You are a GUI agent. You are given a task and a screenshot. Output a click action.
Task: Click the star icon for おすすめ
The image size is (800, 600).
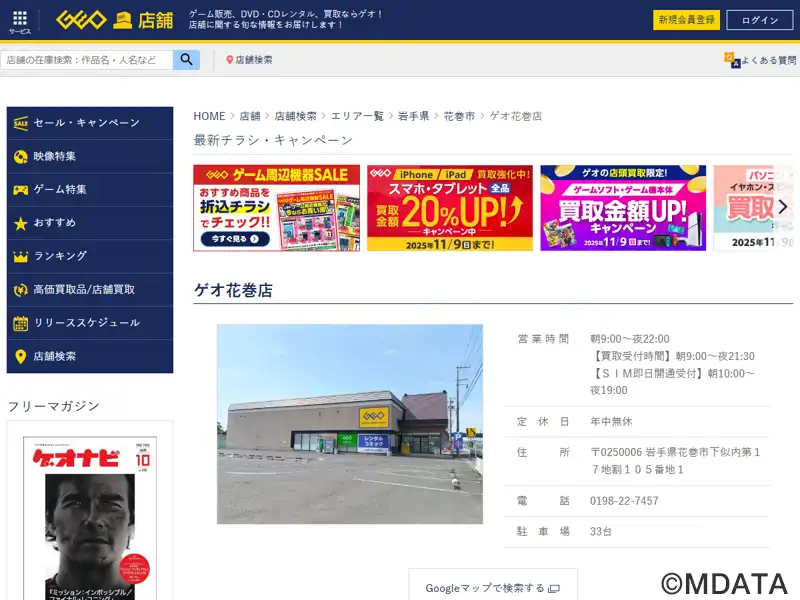(x=20, y=223)
